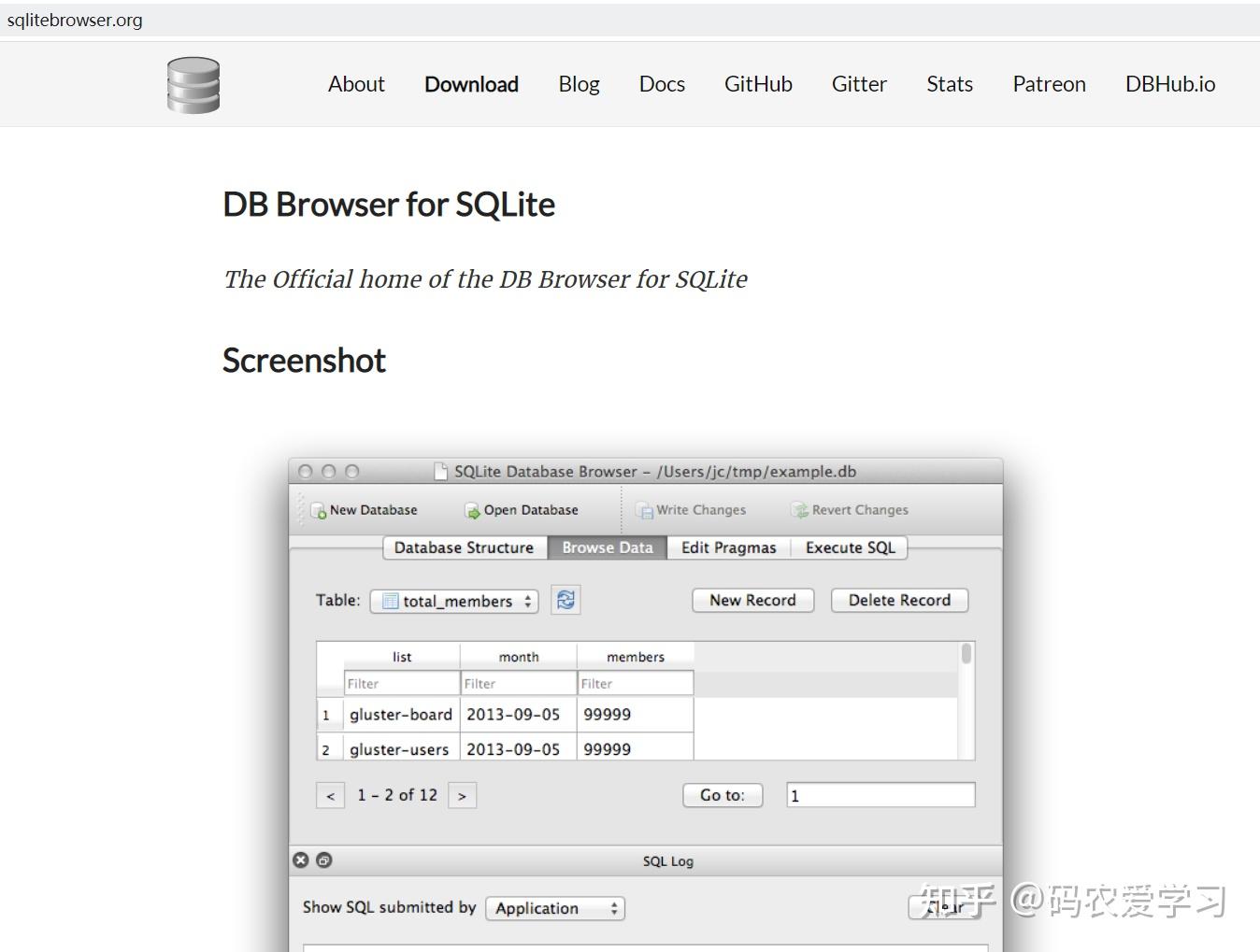Open the Database Structure tab
The image size is (1260, 952).
(x=464, y=547)
